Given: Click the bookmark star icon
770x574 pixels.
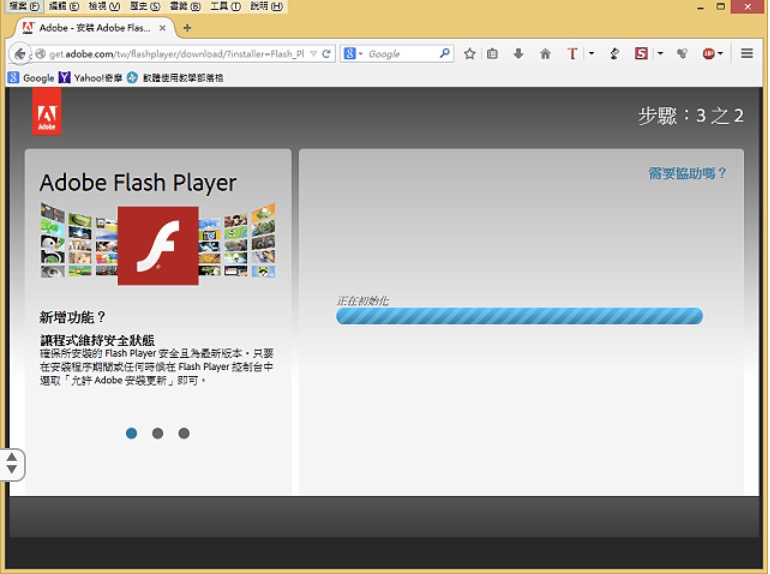Looking at the screenshot, I should click(x=469, y=54).
